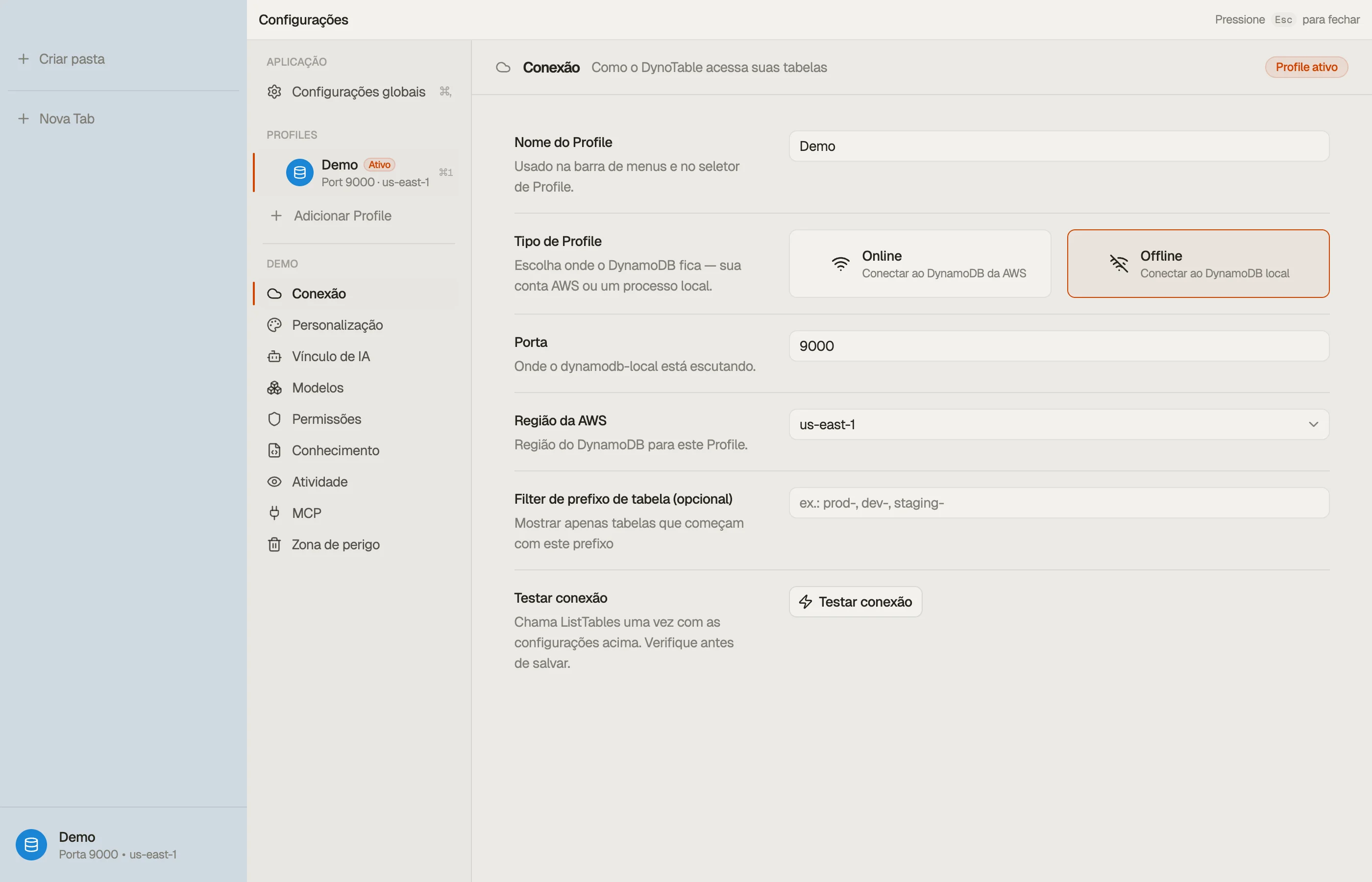The width and height of the screenshot is (1372, 882).
Task: Click the Porta 9000 • us-east-1 status text
Action: point(118,855)
